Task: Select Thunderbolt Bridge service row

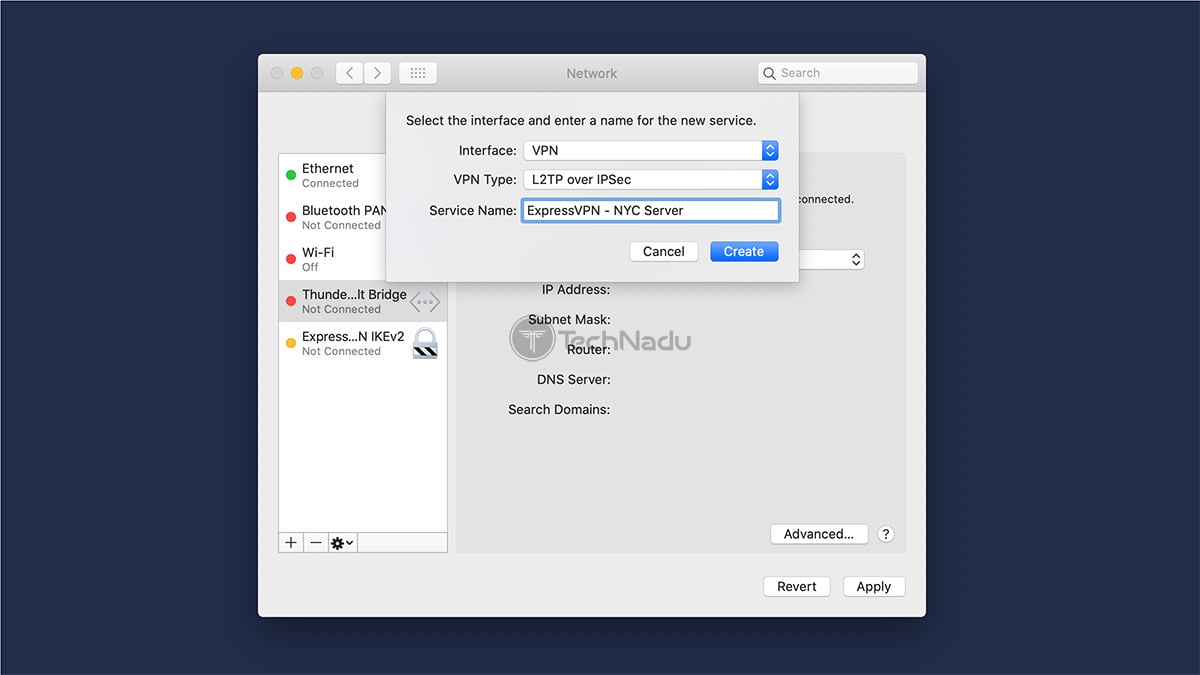Action: point(363,301)
